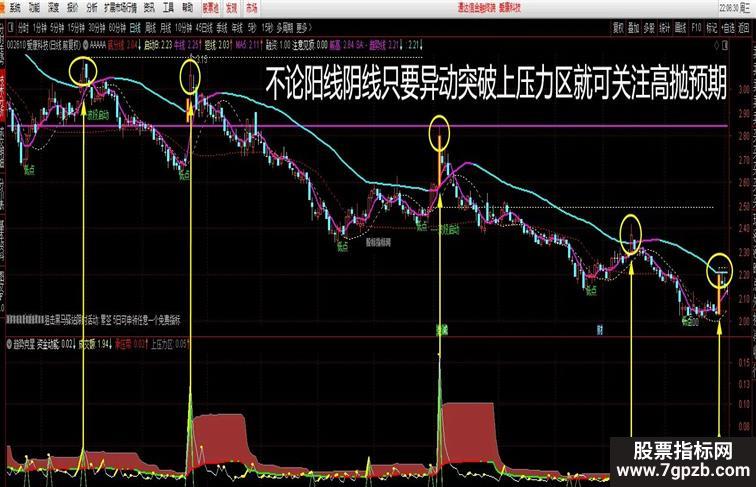The image size is (756, 487).
Task: Open the 多周期 multi-period view
Action: coord(284,28)
